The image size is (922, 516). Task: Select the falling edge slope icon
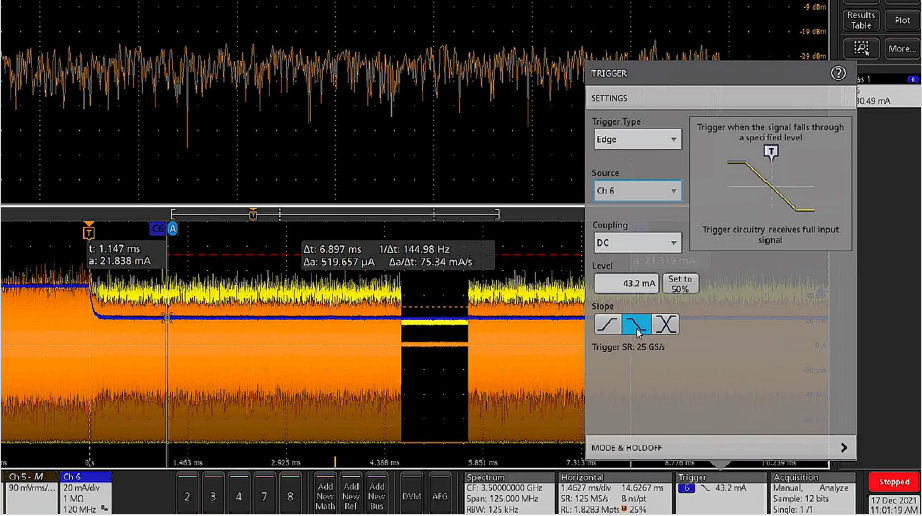tap(636, 324)
